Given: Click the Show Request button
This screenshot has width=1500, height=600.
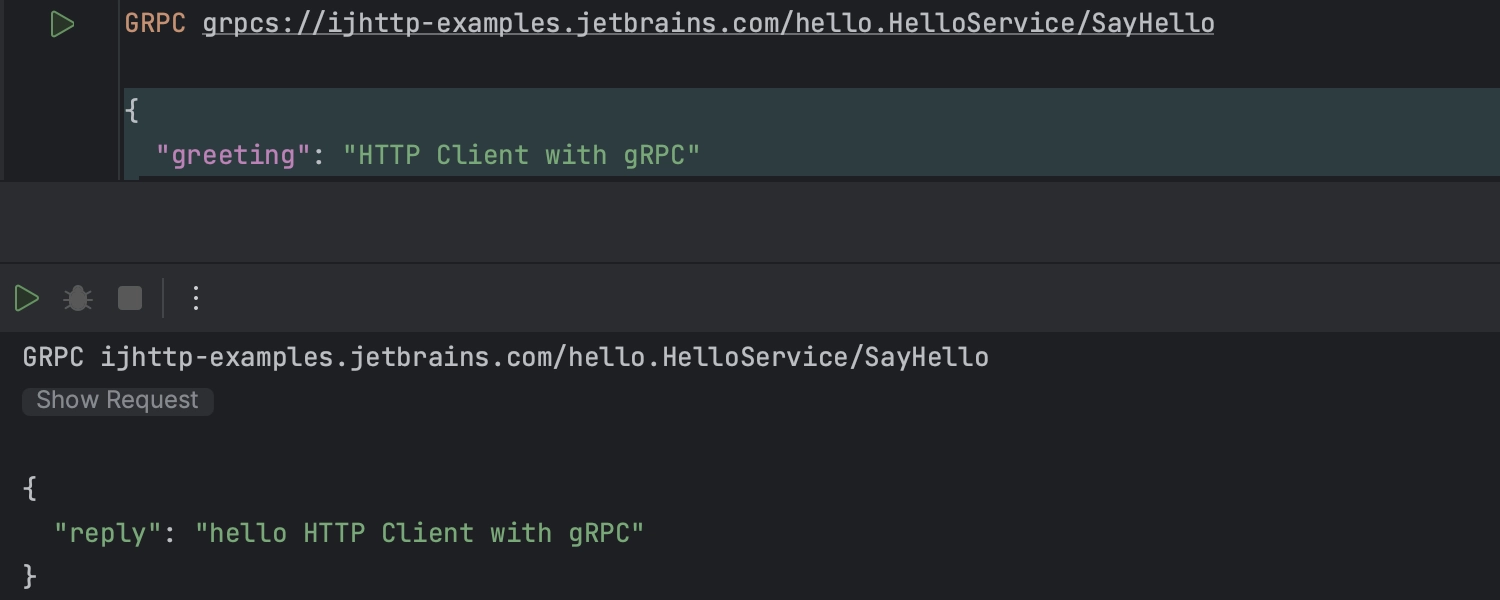Looking at the screenshot, I should (x=117, y=401).
